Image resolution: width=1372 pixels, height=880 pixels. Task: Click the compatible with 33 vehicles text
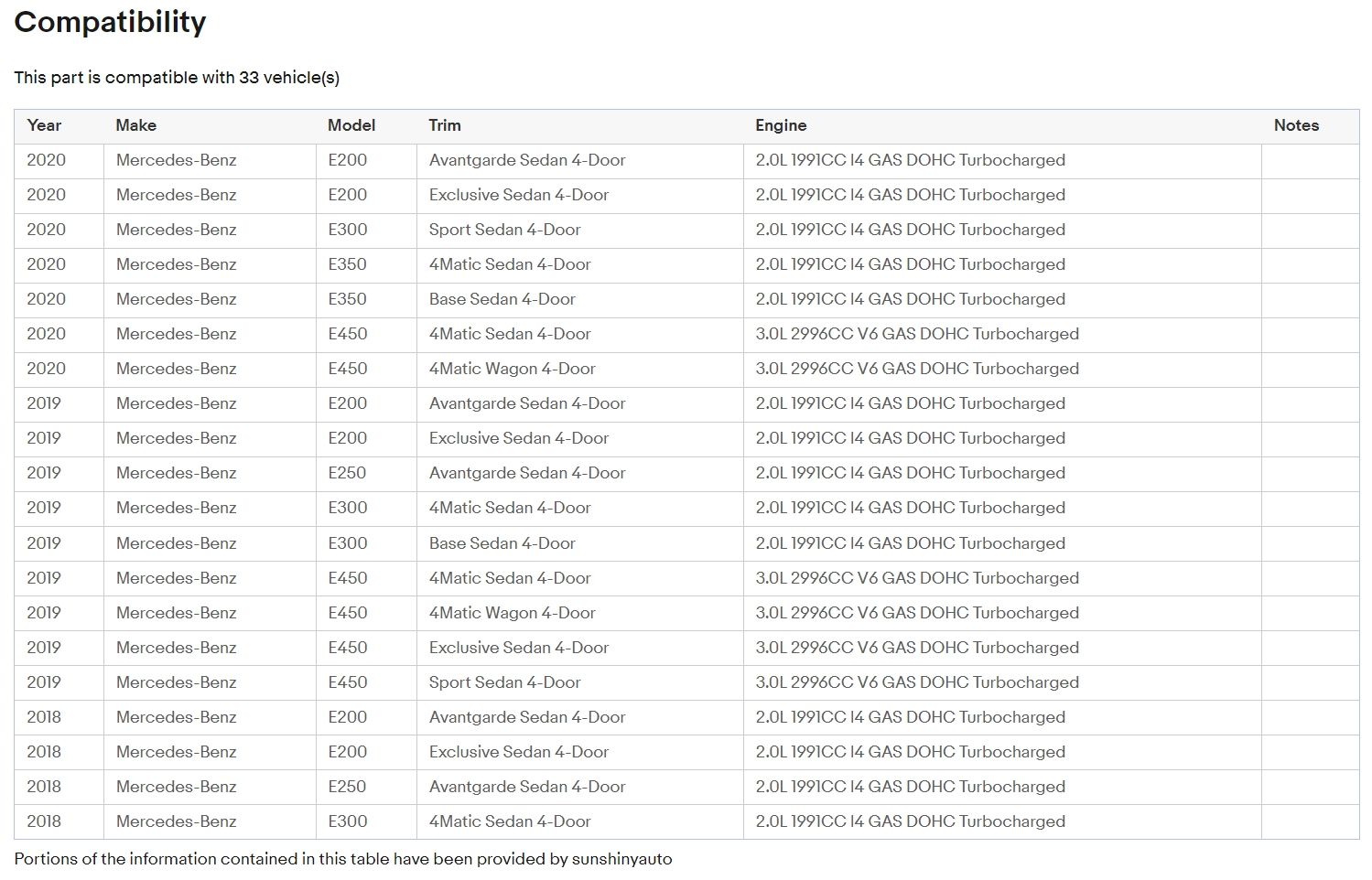tap(177, 78)
